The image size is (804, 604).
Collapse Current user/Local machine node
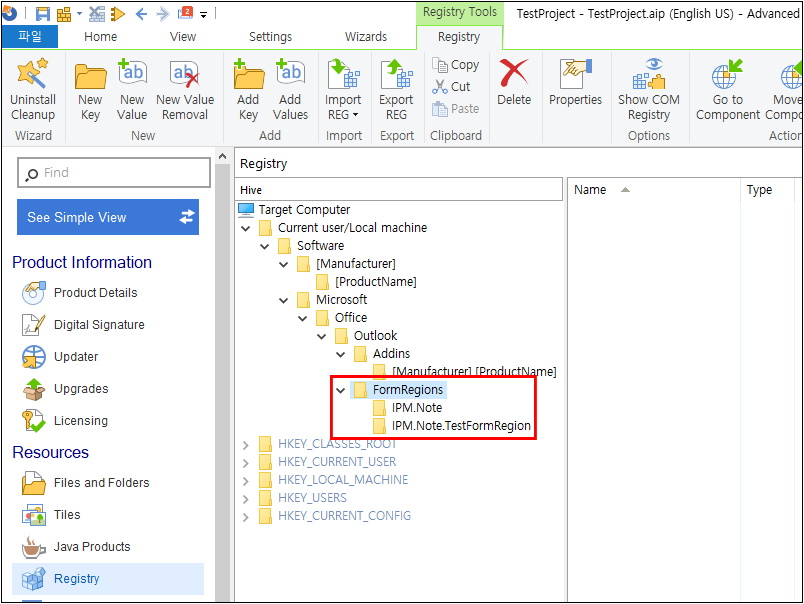246,228
